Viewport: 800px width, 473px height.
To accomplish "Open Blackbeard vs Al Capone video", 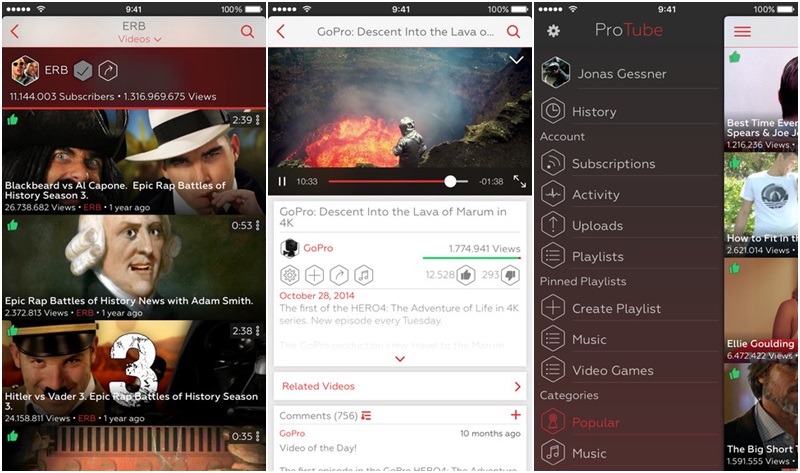I will point(134,161).
